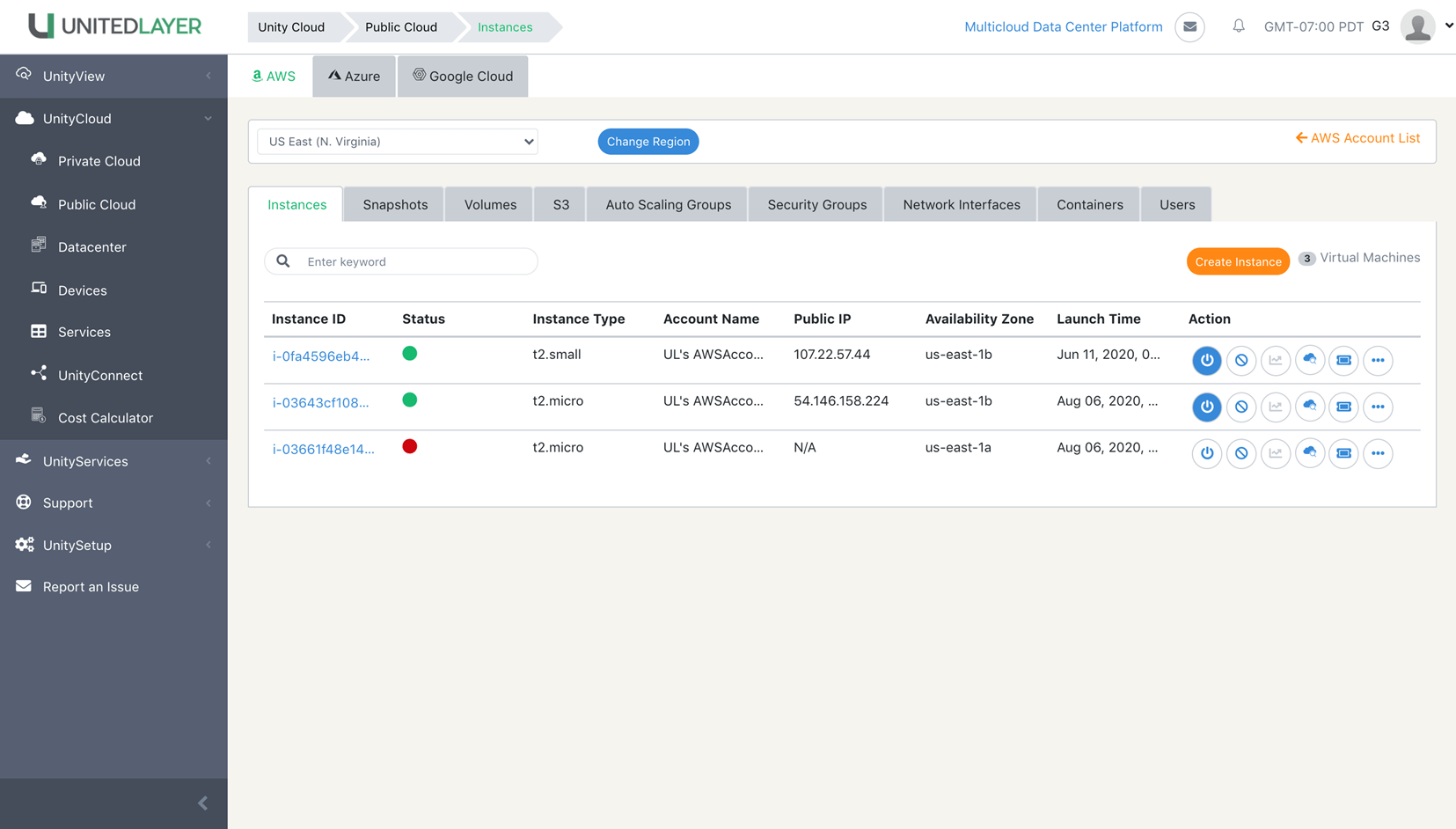Click ticket icon for i-03661f48e14 row
The image size is (1456, 829).
[x=1343, y=453]
